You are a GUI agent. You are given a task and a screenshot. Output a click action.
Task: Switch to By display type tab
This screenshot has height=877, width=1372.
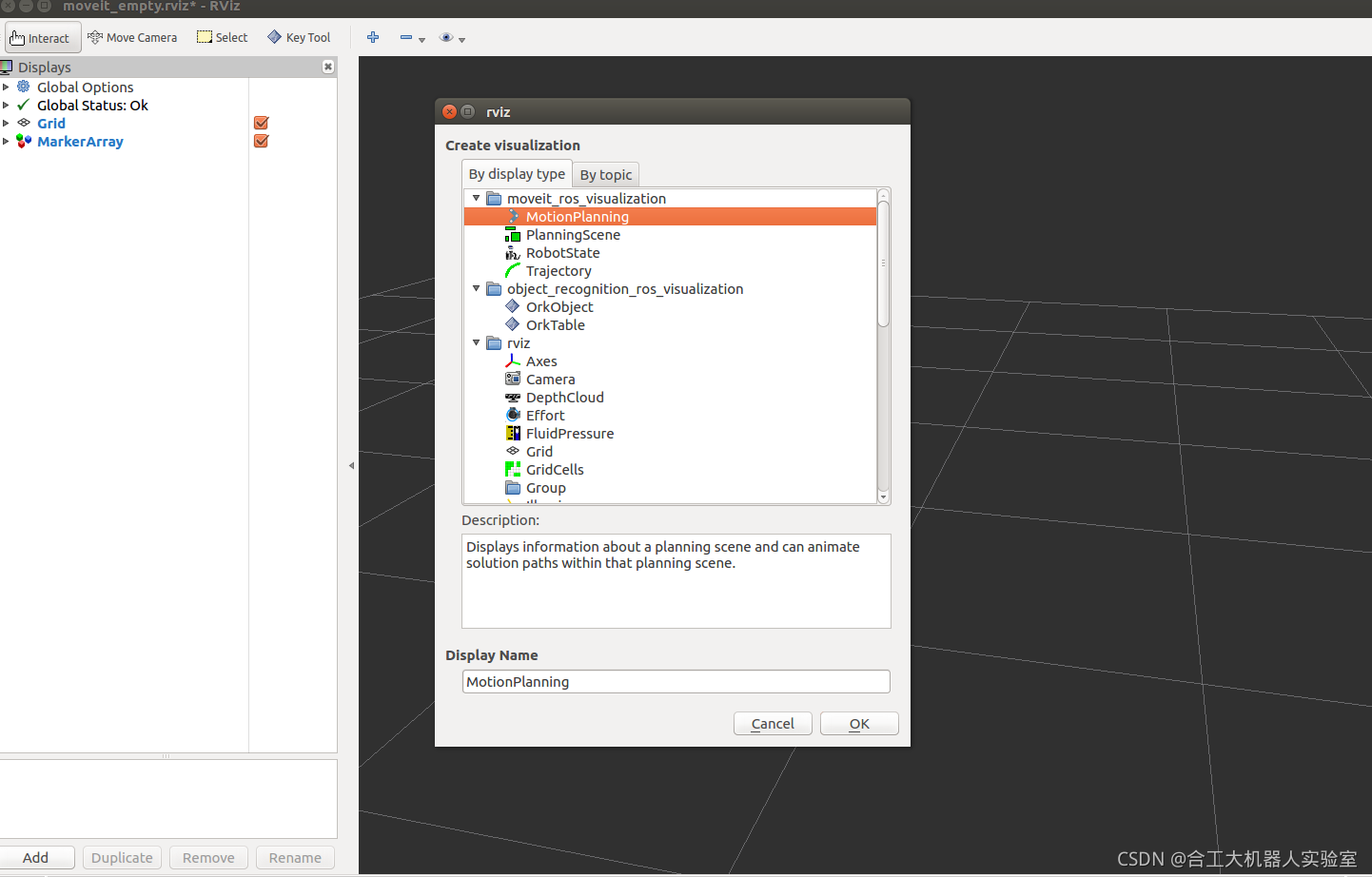pos(517,174)
